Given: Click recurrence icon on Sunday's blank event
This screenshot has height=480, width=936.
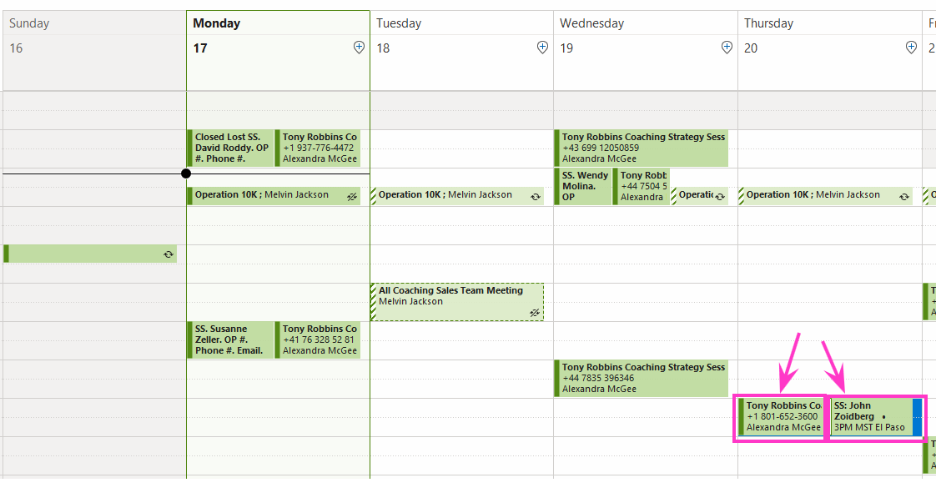Looking at the screenshot, I should pos(168,254).
